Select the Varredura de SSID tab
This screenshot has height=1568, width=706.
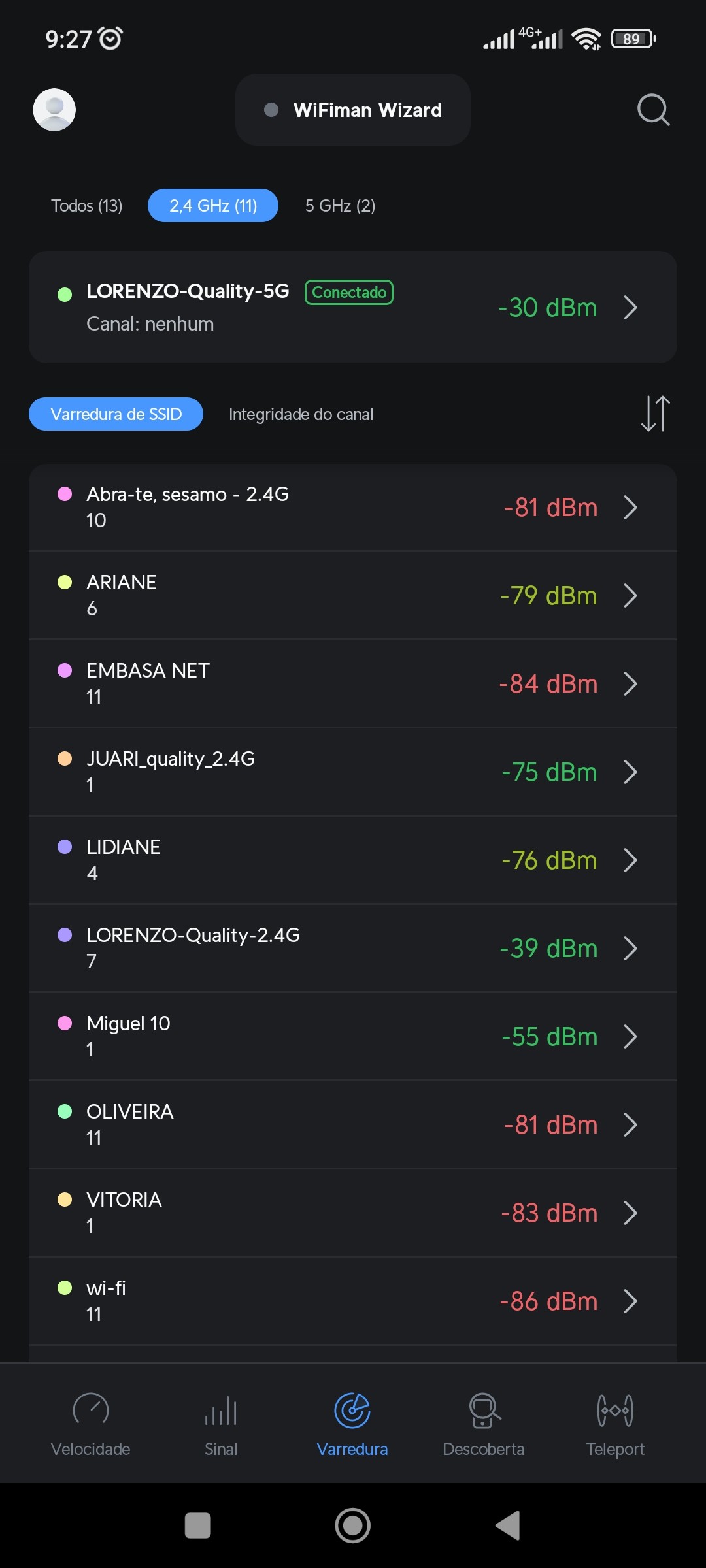tap(116, 414)
